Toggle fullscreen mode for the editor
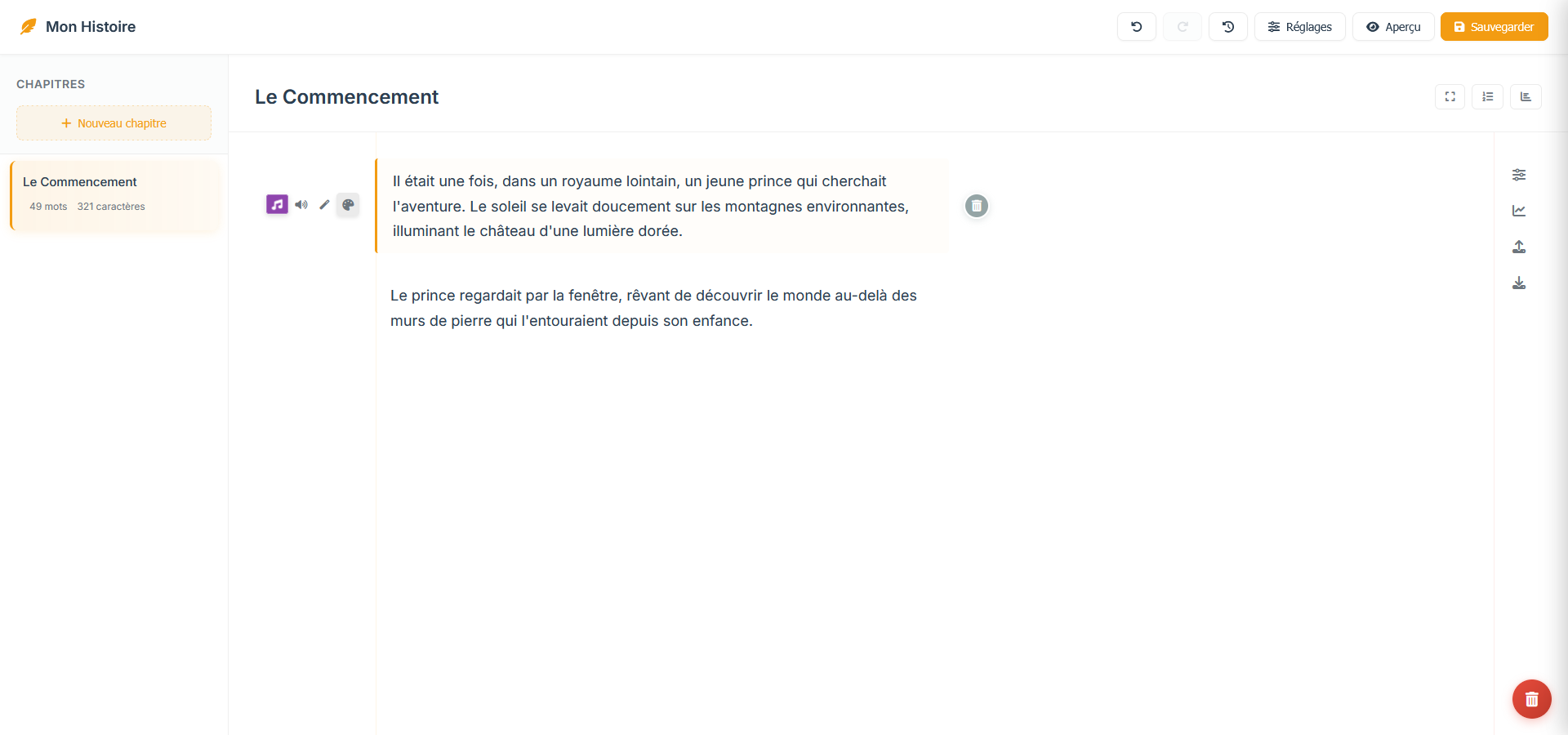The width and height of the screenshot is (1568, 735). pos(1450,97)
